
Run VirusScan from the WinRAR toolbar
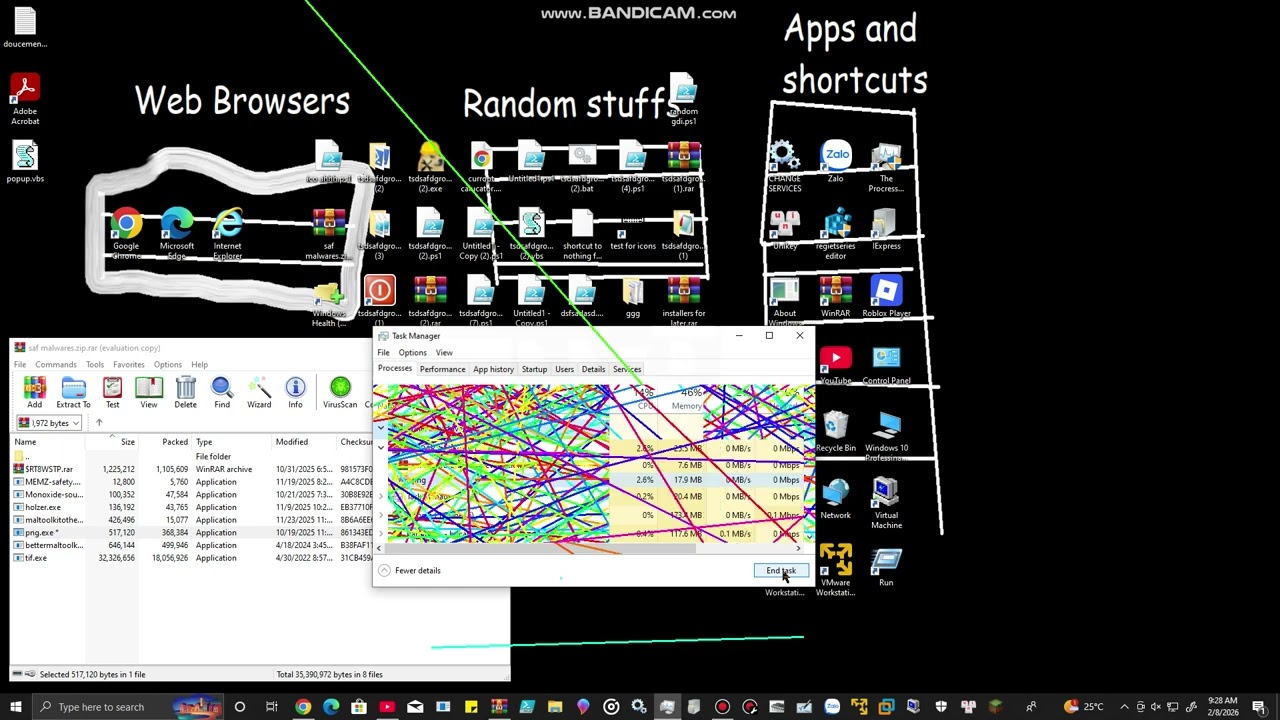pyautogui.click(x=340, y=392)
